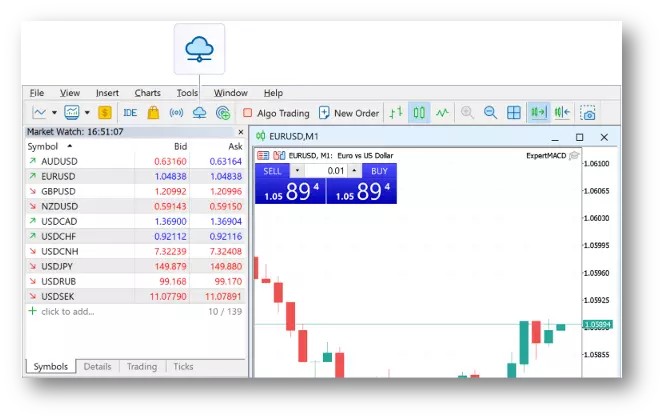The height and width of the screenshot is (420, 664).
Task: Click the green circular icon next to cloud
Action: point(223,113)
